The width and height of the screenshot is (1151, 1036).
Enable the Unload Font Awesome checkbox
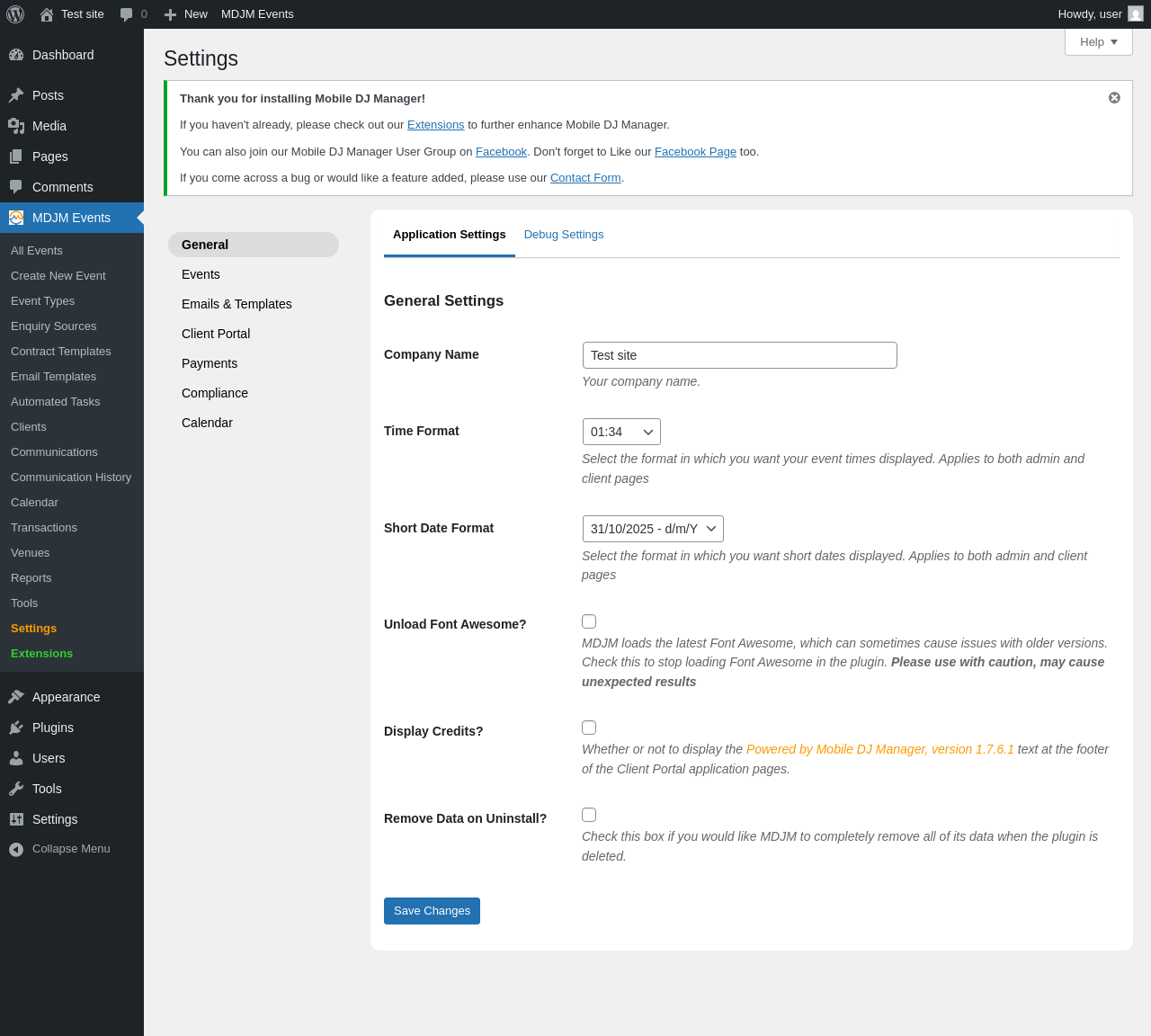click(x=589, y=621)
